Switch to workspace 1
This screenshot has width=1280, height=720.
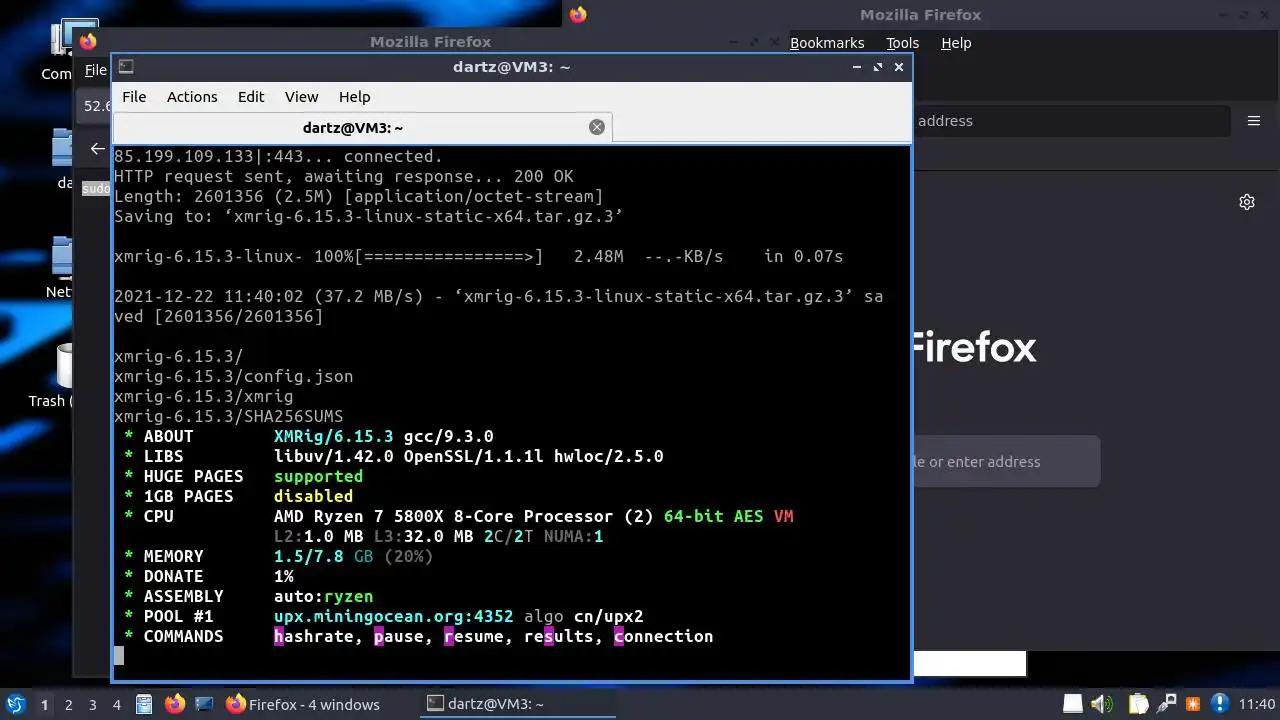pos(44,705)
